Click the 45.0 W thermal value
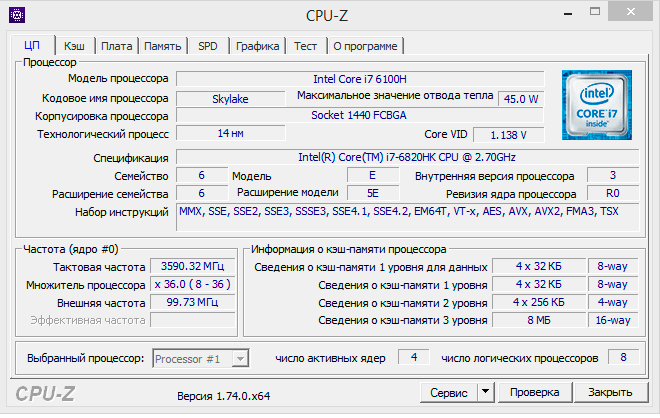The width and height of the screenshot is (660, 418). click(521, 99)
